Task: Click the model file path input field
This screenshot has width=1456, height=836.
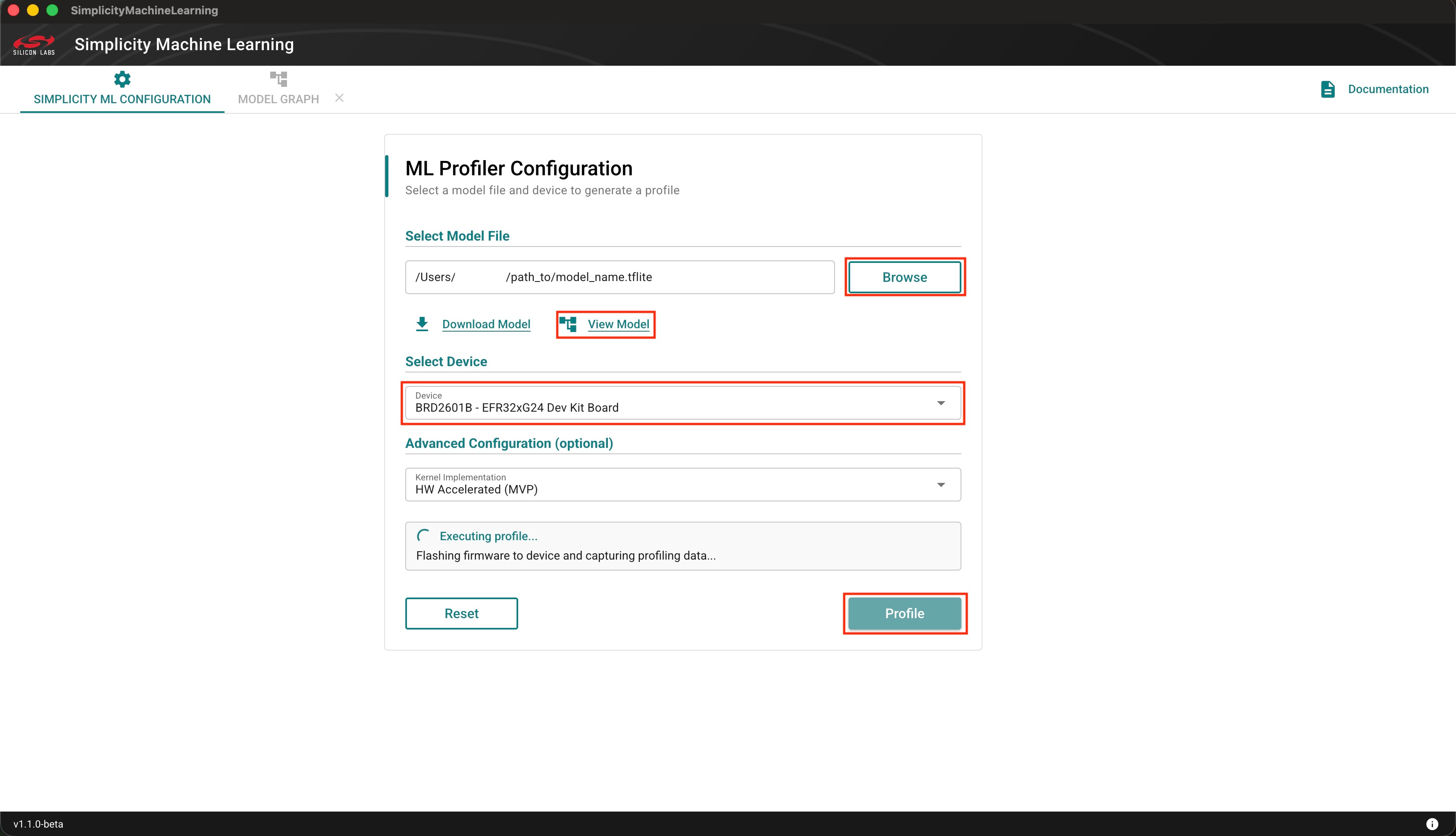Action: point(620,277)
